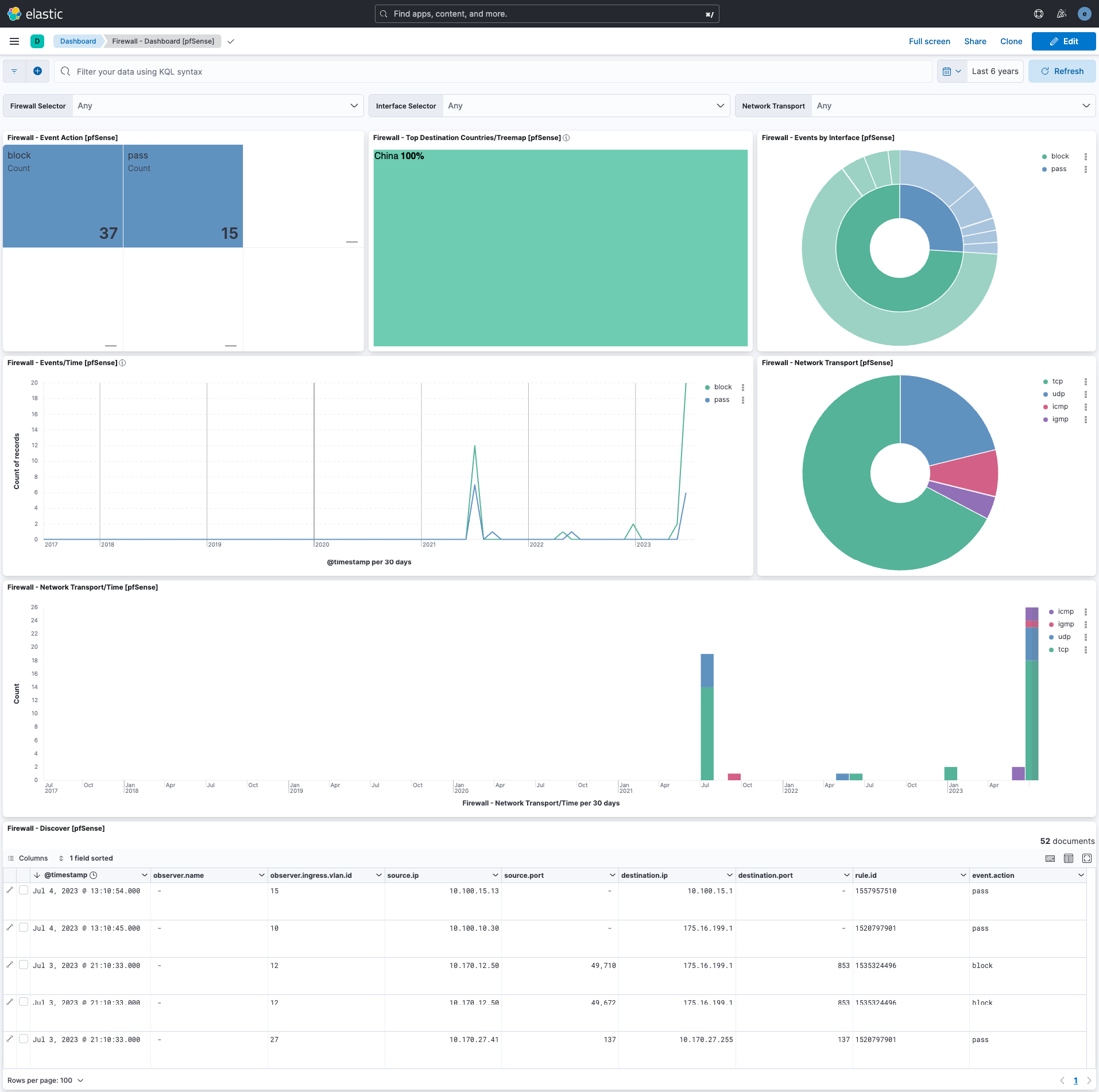Image resolution: width=1099 pixels, height=1092 pixels.
Task: Expand the Interface Selector dropdown
Action: coord(586,105)
